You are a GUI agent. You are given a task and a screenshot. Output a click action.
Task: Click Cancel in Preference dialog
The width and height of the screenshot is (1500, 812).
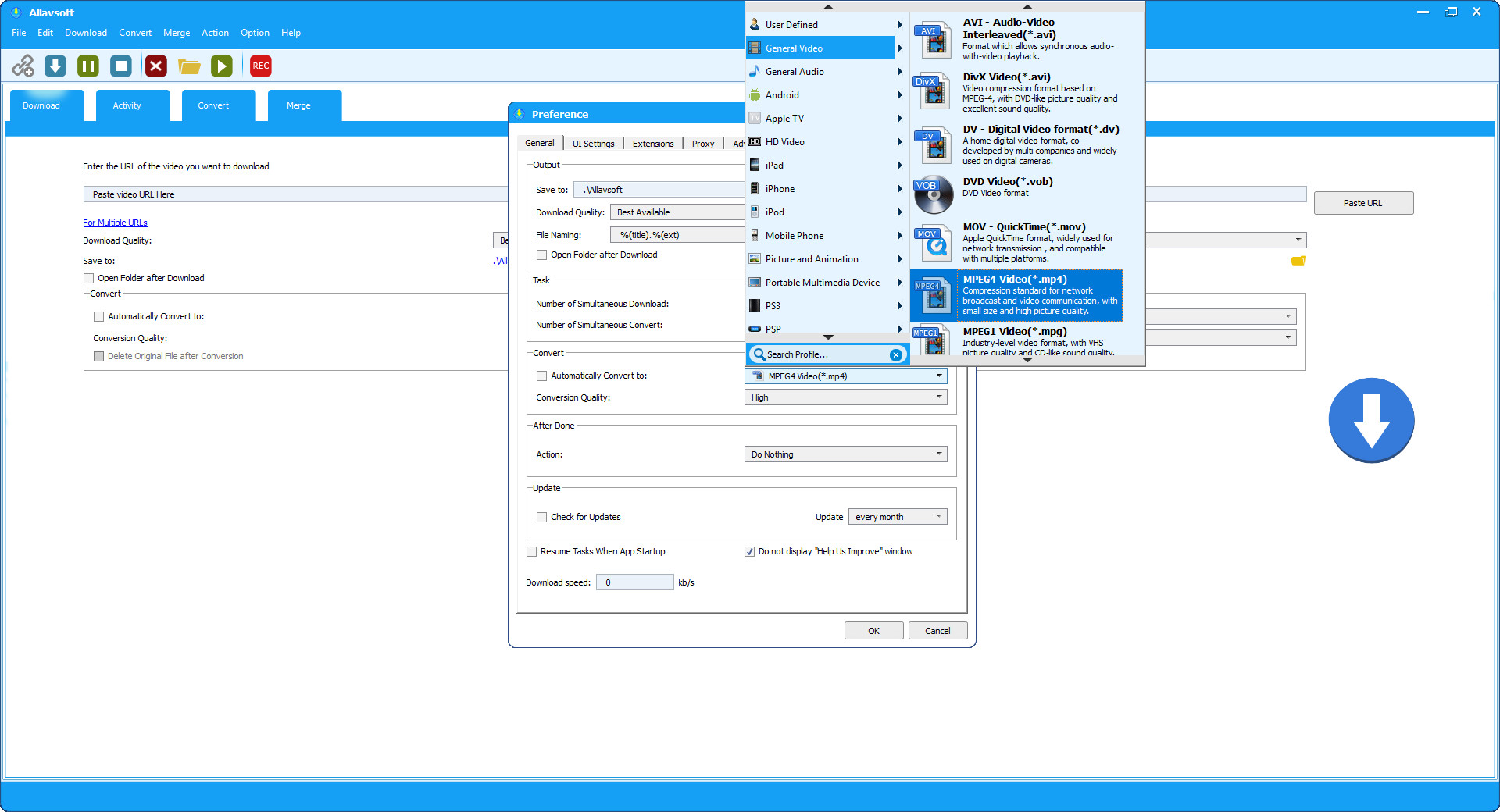(x=937, y=631)
